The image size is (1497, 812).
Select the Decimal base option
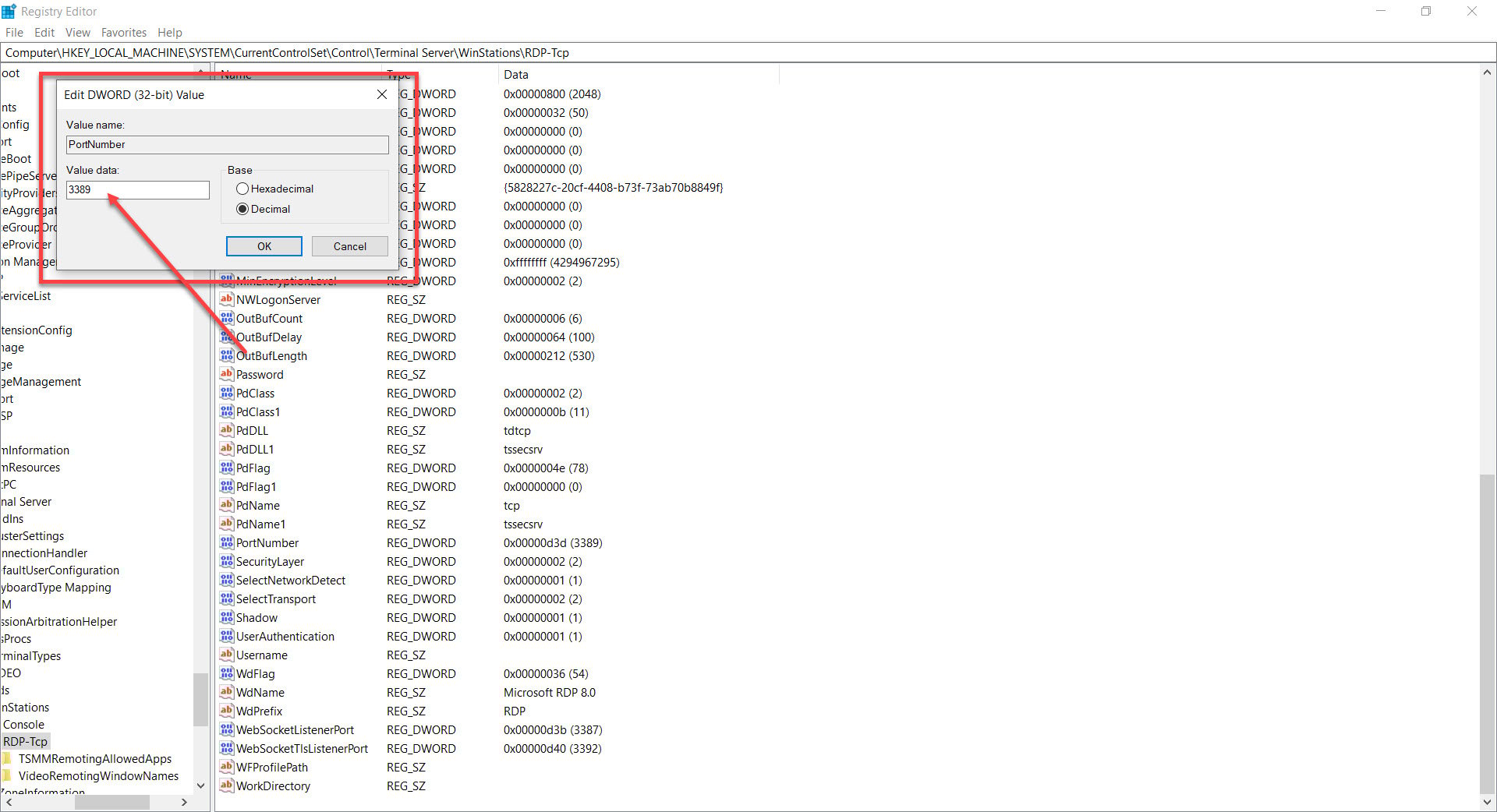242,209
